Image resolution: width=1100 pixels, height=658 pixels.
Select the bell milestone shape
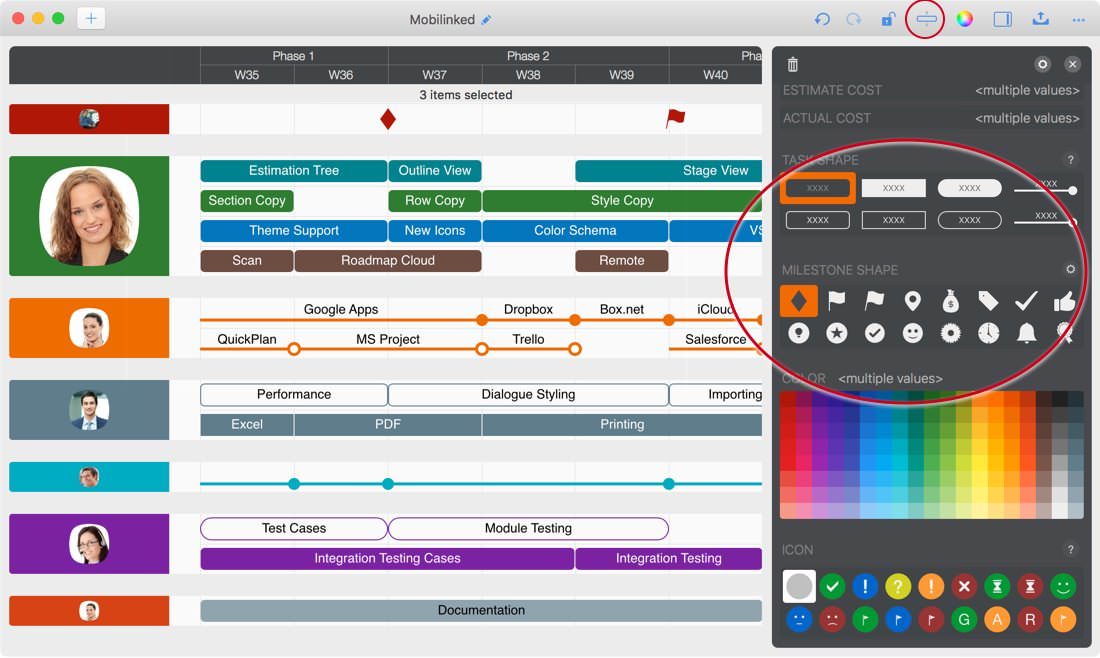tap(1026, 333)
